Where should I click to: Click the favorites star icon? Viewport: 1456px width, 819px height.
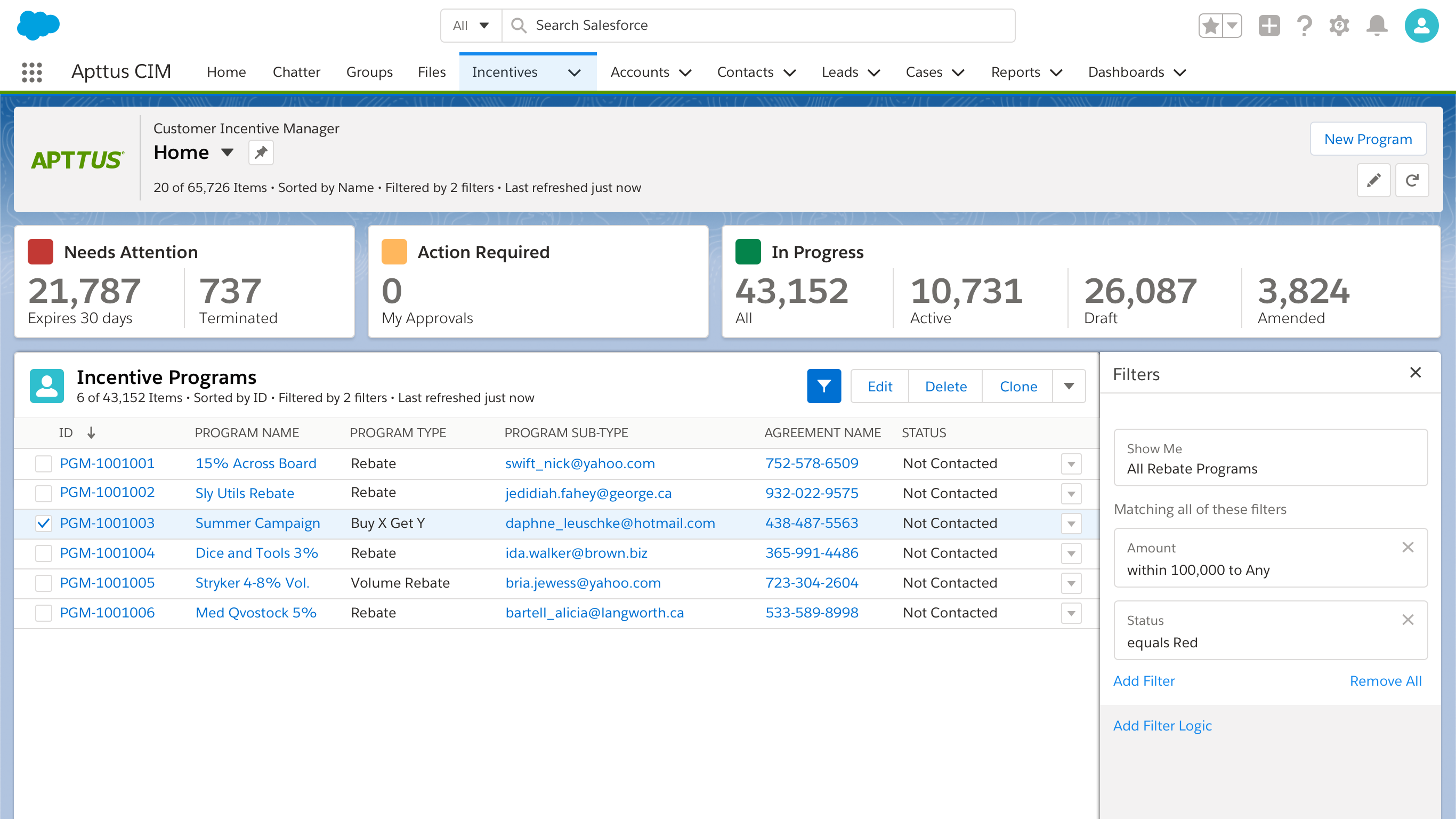pyautogui.click(x=1211, y=26)
